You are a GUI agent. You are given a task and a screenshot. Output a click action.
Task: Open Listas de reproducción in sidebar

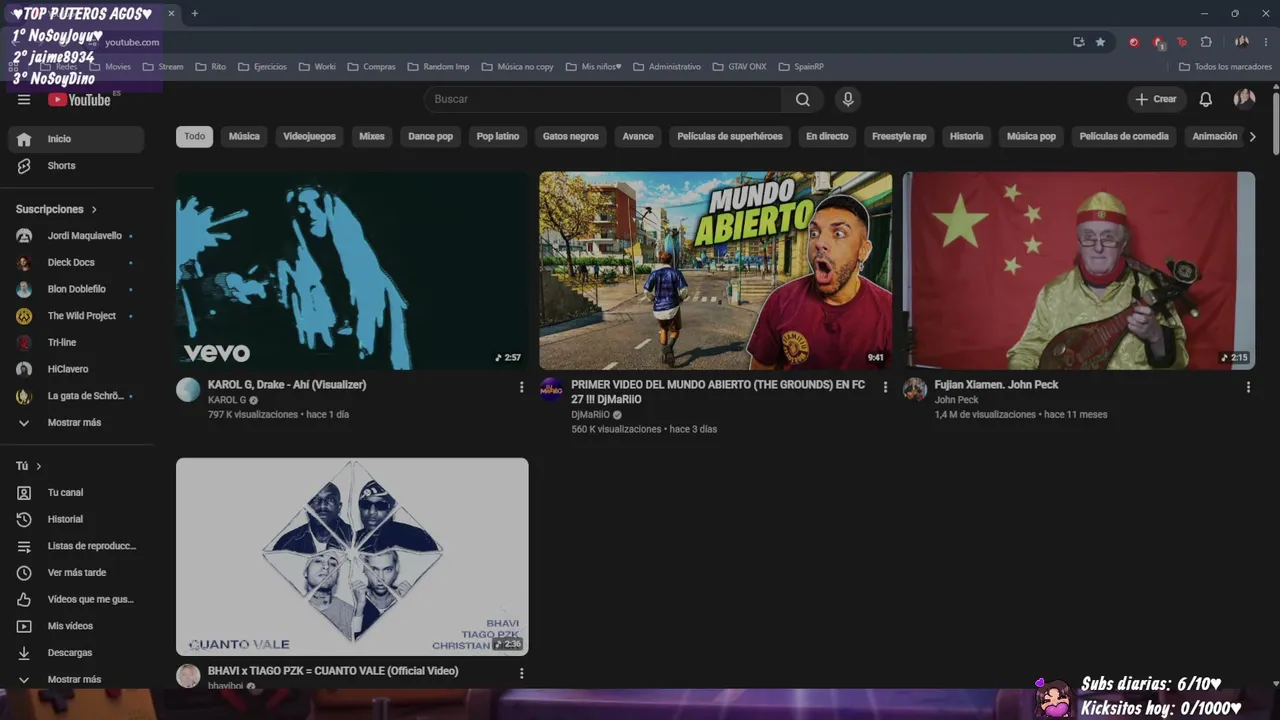tap(76, 546)
